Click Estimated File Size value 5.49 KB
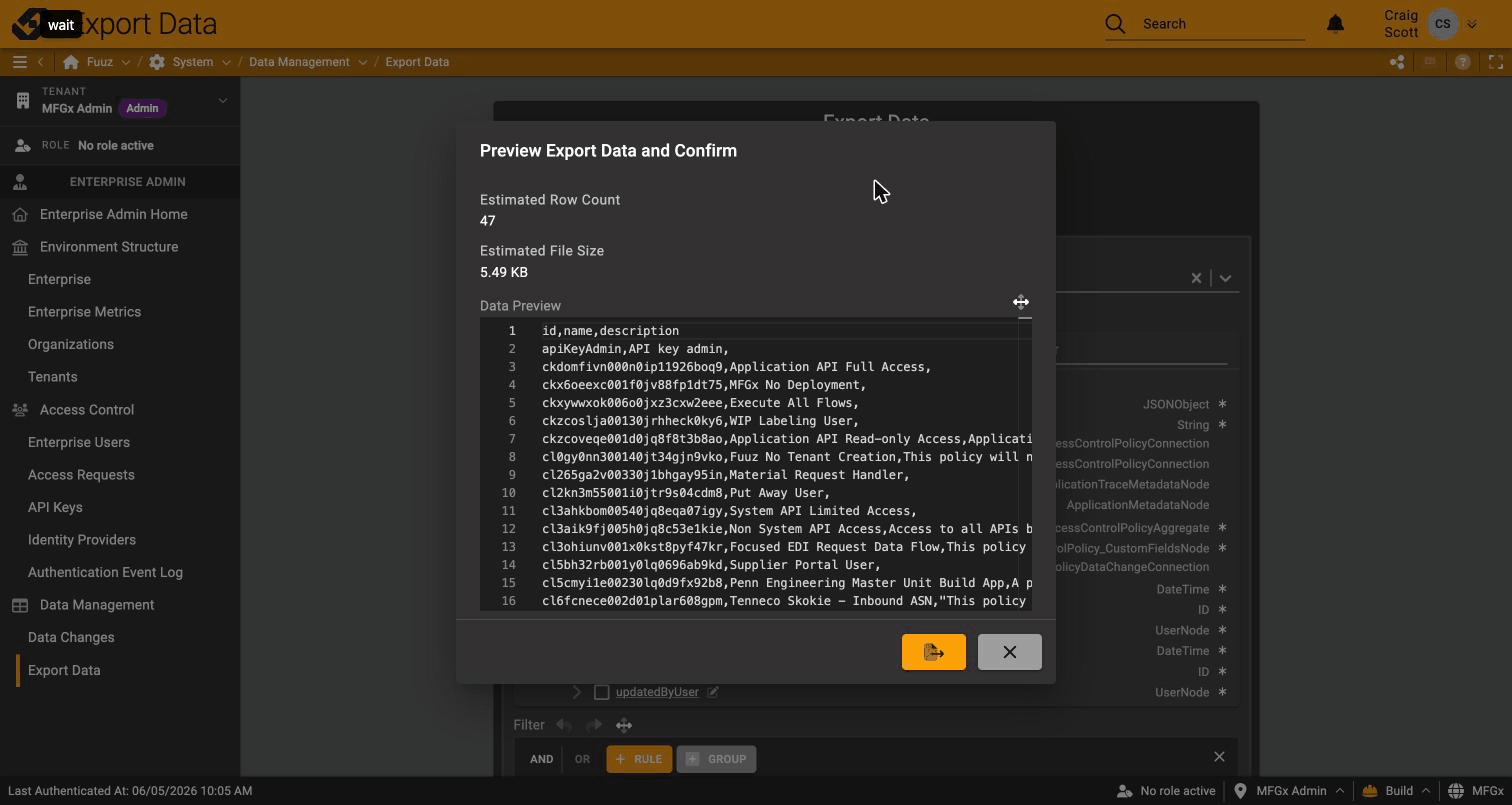 coord(504,272)
